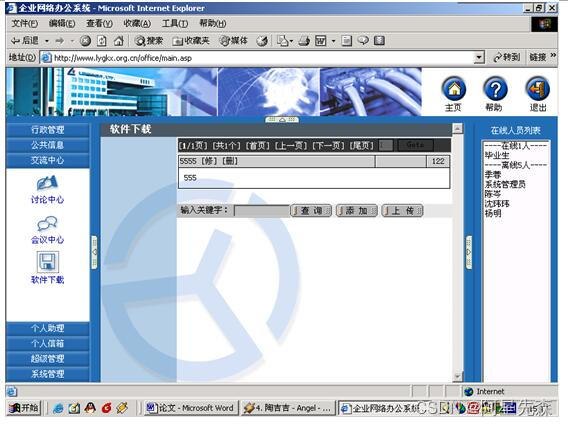Expand the 交流中心 sidebar section
This screenshot has width=568, height=426.
click(47, 160)
